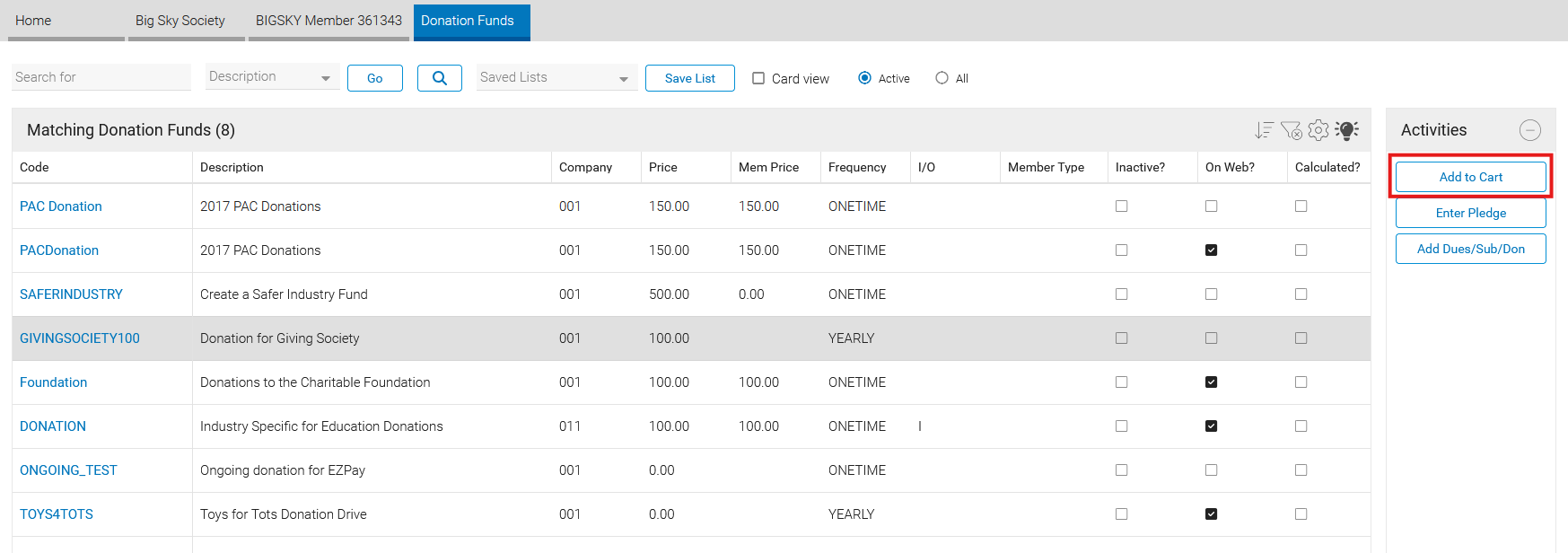Image resolution: width=1568 pixels, height=553 pixels.
Task: Uncheck On Web for Foundation row
Action: (x=1211, y=382)
